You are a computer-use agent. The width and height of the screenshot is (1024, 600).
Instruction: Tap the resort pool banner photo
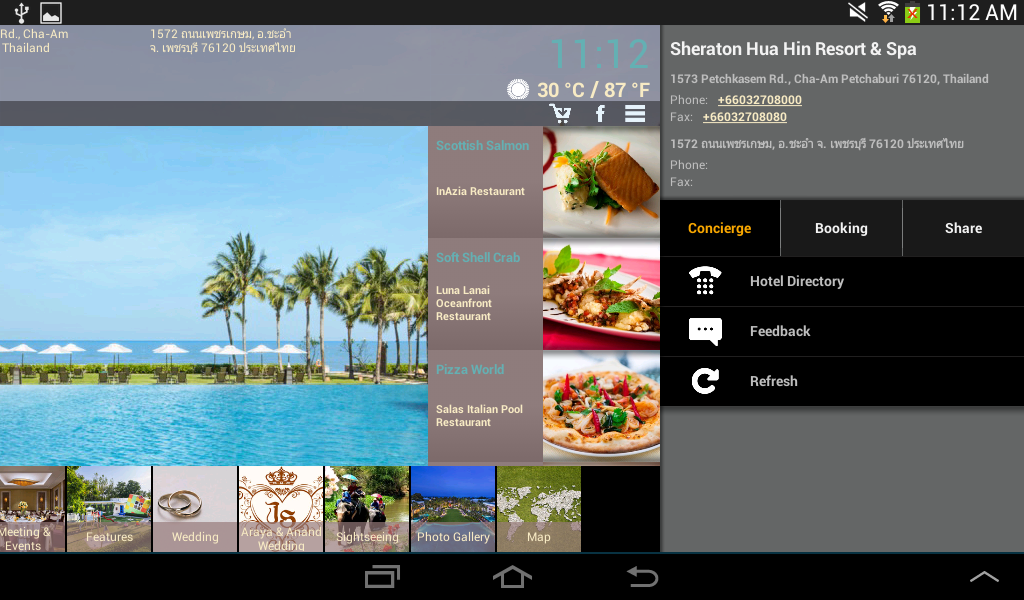[x=214, y=295]
